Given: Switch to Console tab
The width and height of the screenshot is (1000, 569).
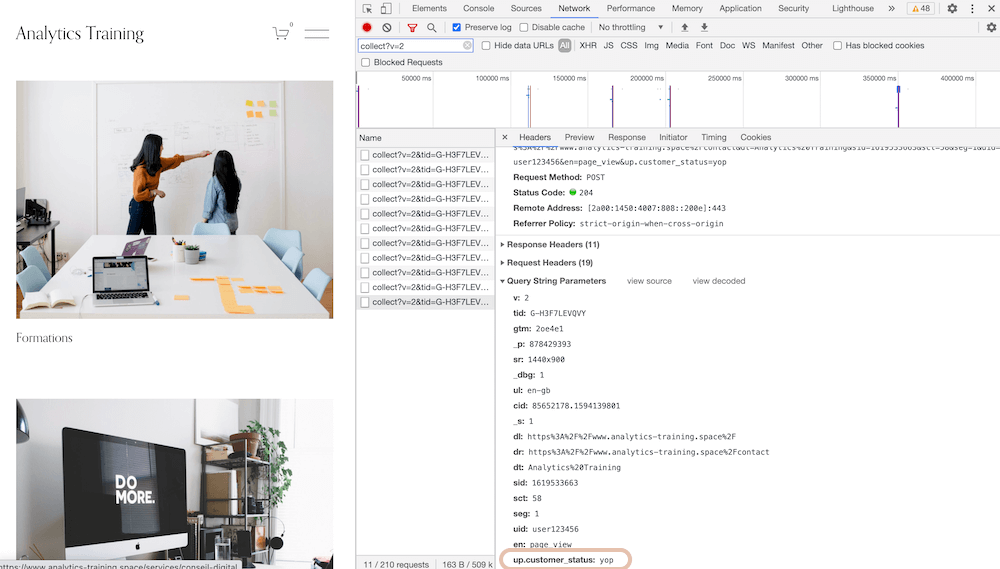Looking at the screenshot, I should 478,8.
